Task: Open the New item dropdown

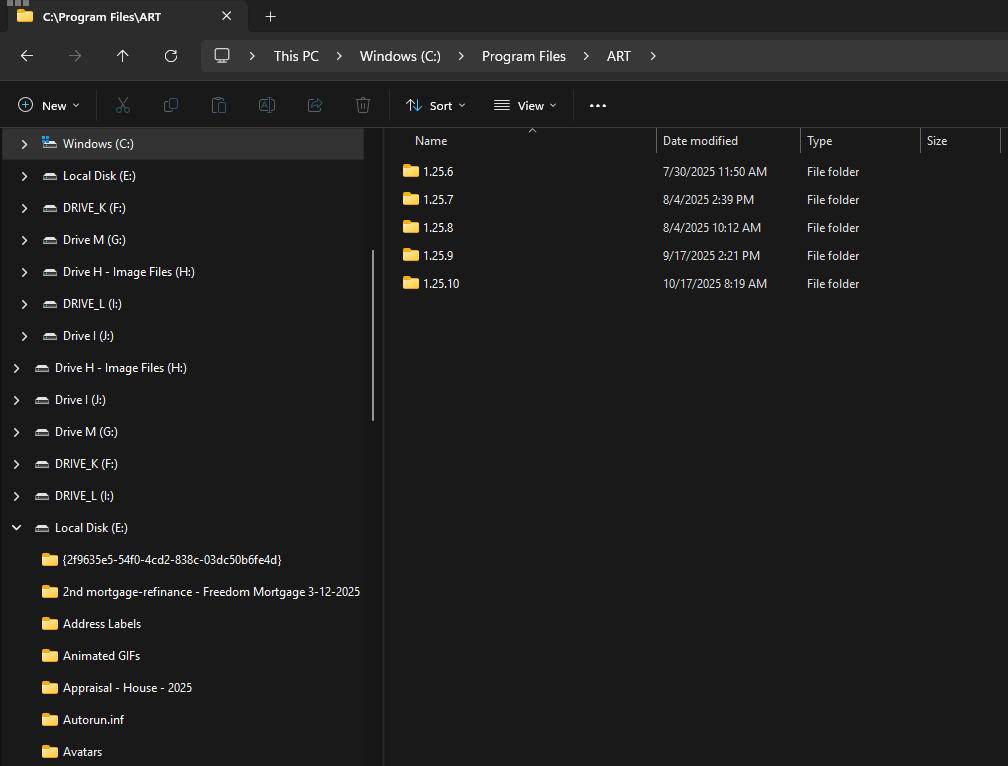Action: pyautogui.click(x=49, y=105)
